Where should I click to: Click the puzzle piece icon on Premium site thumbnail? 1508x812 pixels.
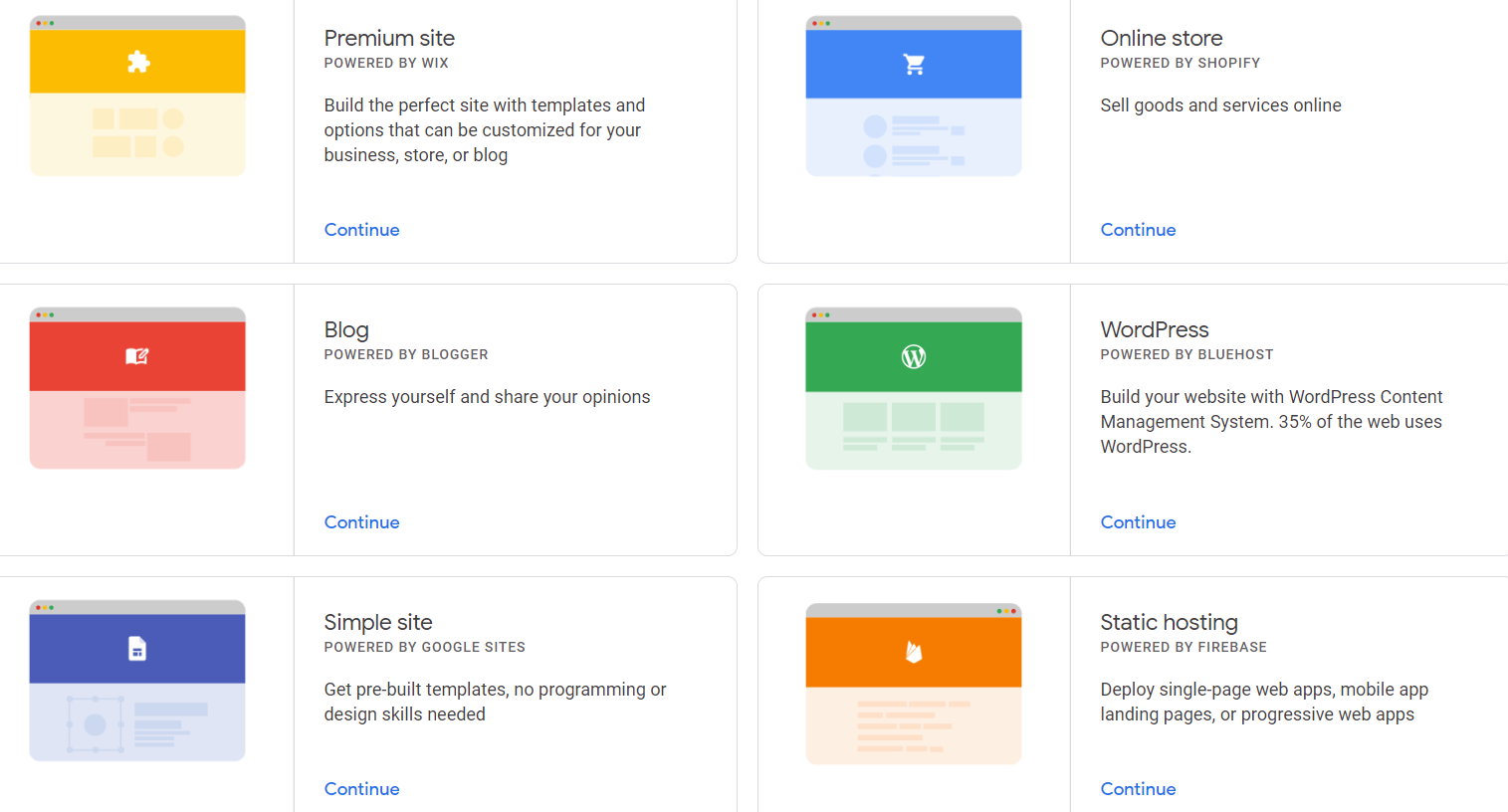pos(138,62)
